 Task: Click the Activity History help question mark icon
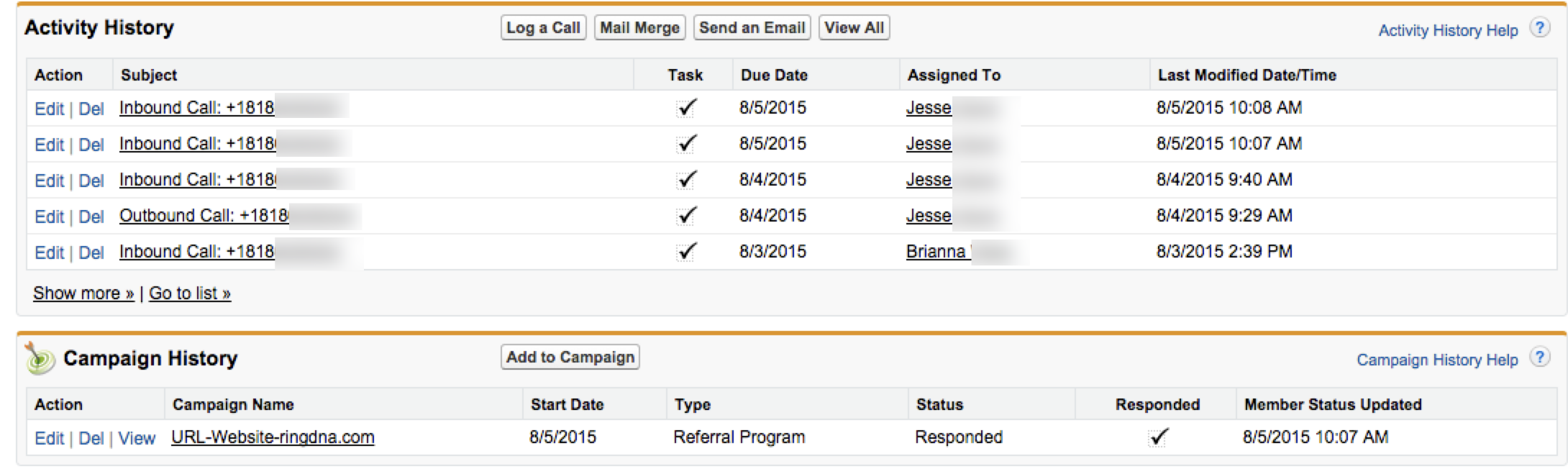(1539, 29)
